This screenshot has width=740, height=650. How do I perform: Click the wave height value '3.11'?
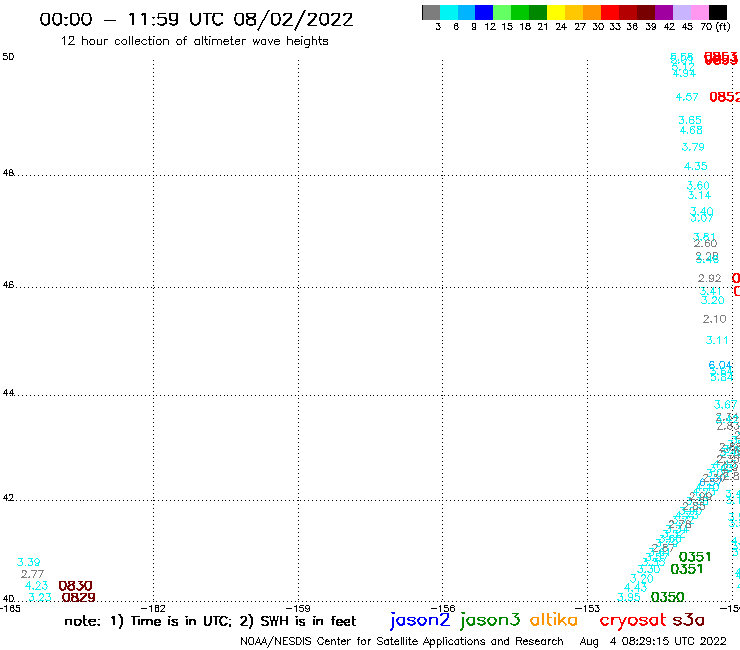coord(717,340)
